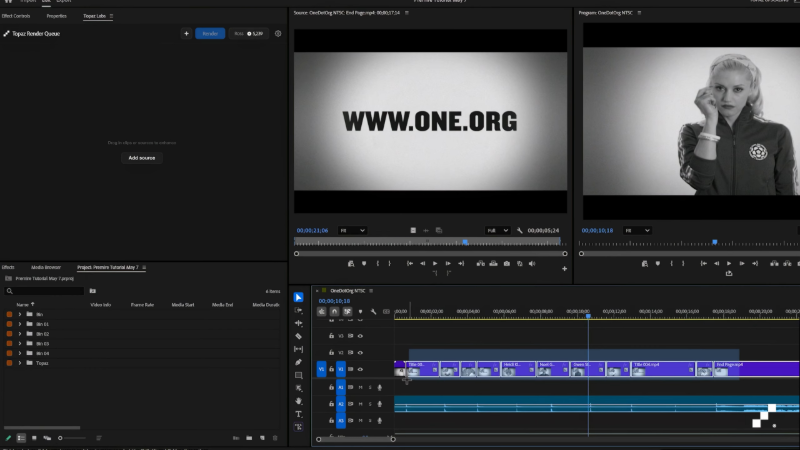Toggle the A3 track target
The width and height of the screenshot is (800, 450).
point(341,421)
